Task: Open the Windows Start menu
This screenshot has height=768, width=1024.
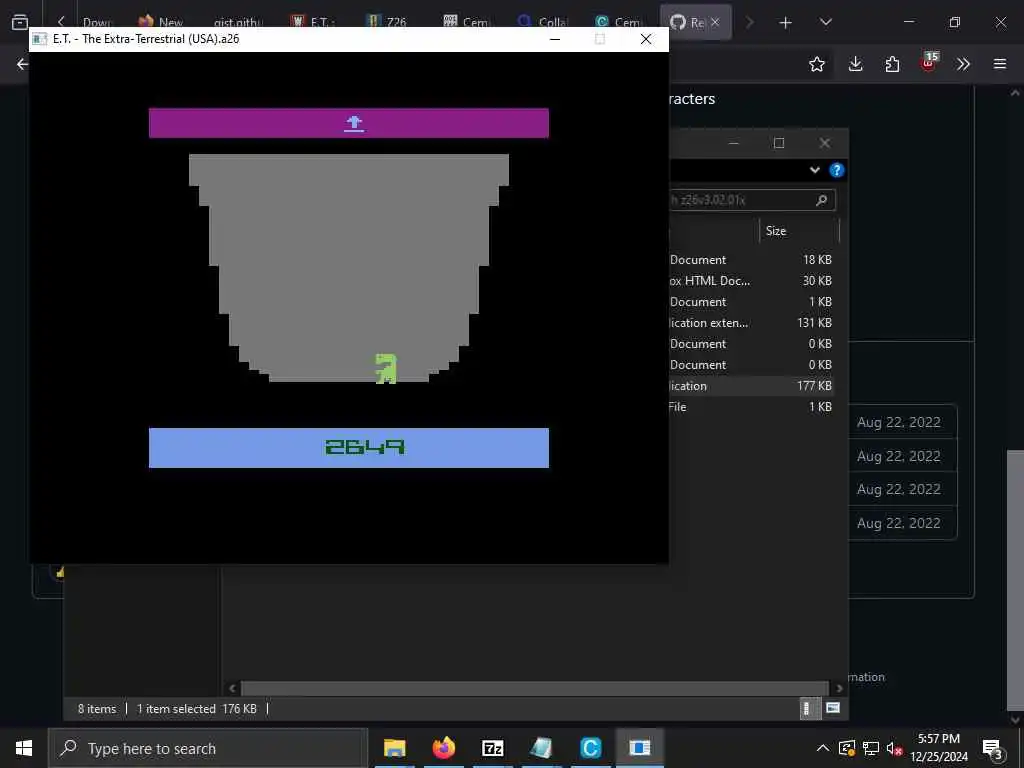Action: (24, 748)
